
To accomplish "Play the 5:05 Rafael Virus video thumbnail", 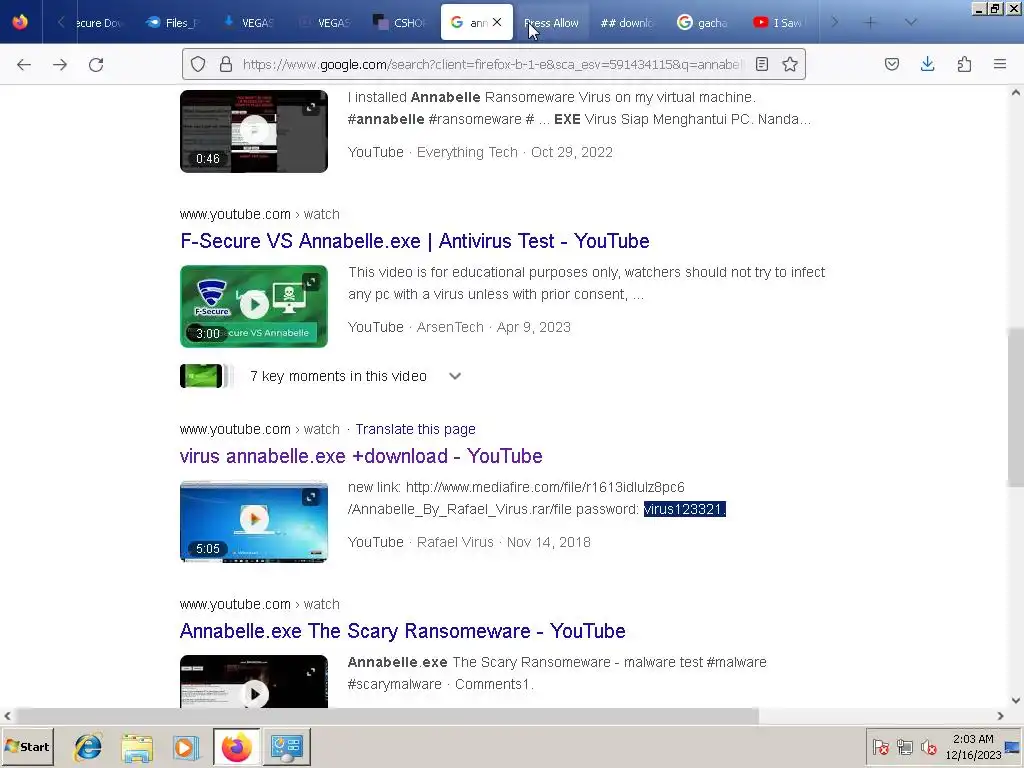I will 254,521.
